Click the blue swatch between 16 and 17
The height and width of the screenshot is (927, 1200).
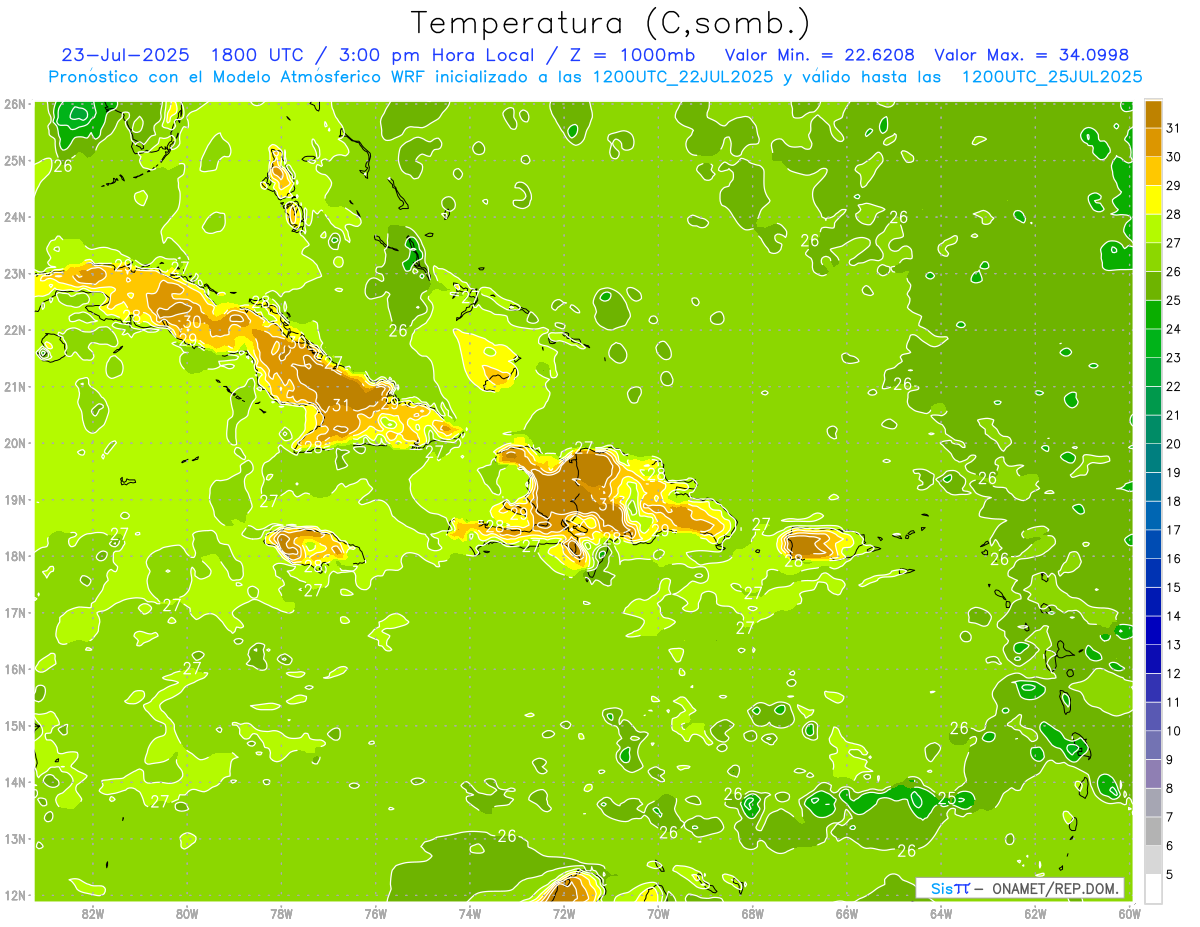point(1153,544)
